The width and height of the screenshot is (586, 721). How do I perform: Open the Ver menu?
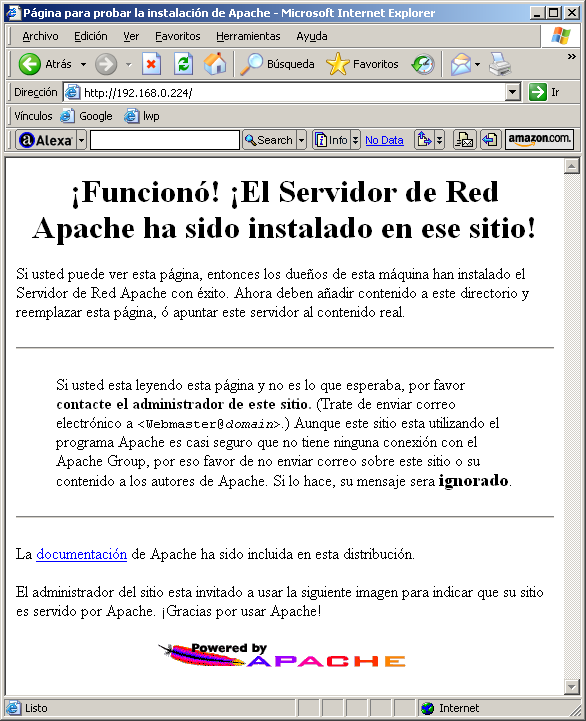pos(131,36)
